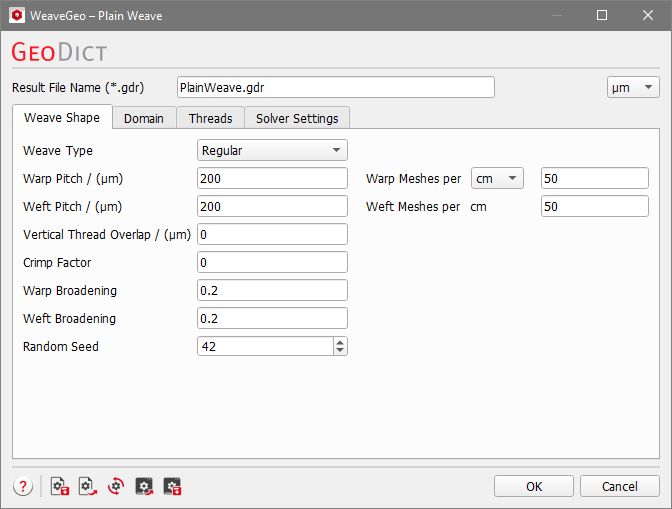672x509 pixels.
Task: Click the 'Weave Type' label
Action: coord(58,150)
